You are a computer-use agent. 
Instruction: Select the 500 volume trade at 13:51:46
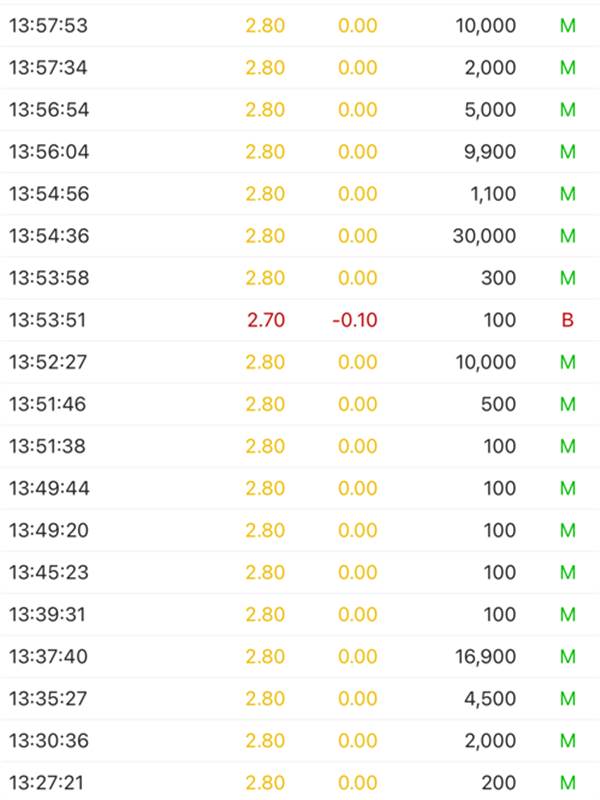pos(300,404)
